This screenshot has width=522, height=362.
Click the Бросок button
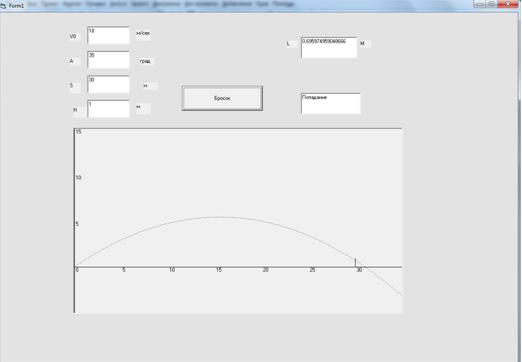pos(222,98)
